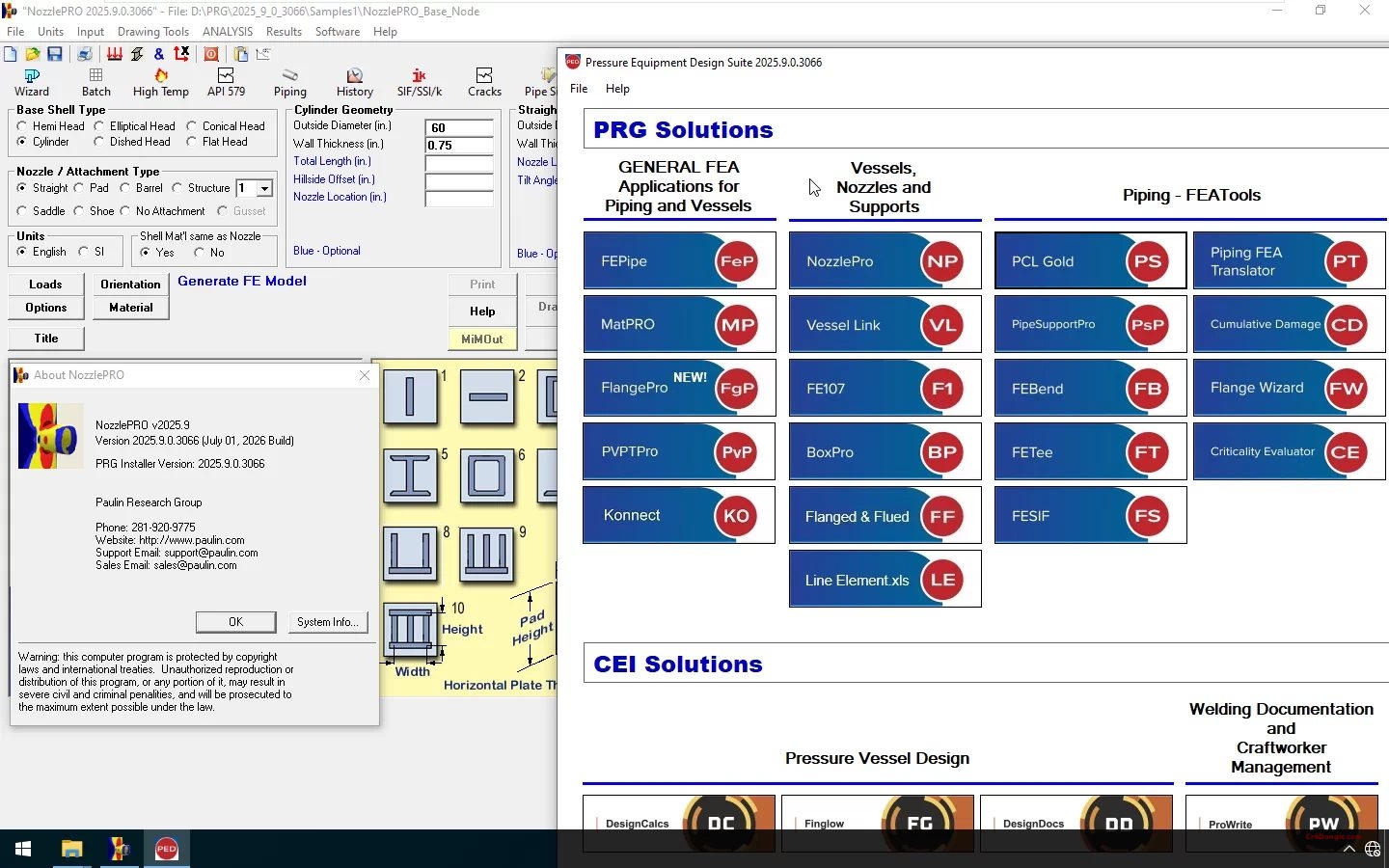Open the Windows Start menu
1389x868 pixels.
(x=23, y=849)
